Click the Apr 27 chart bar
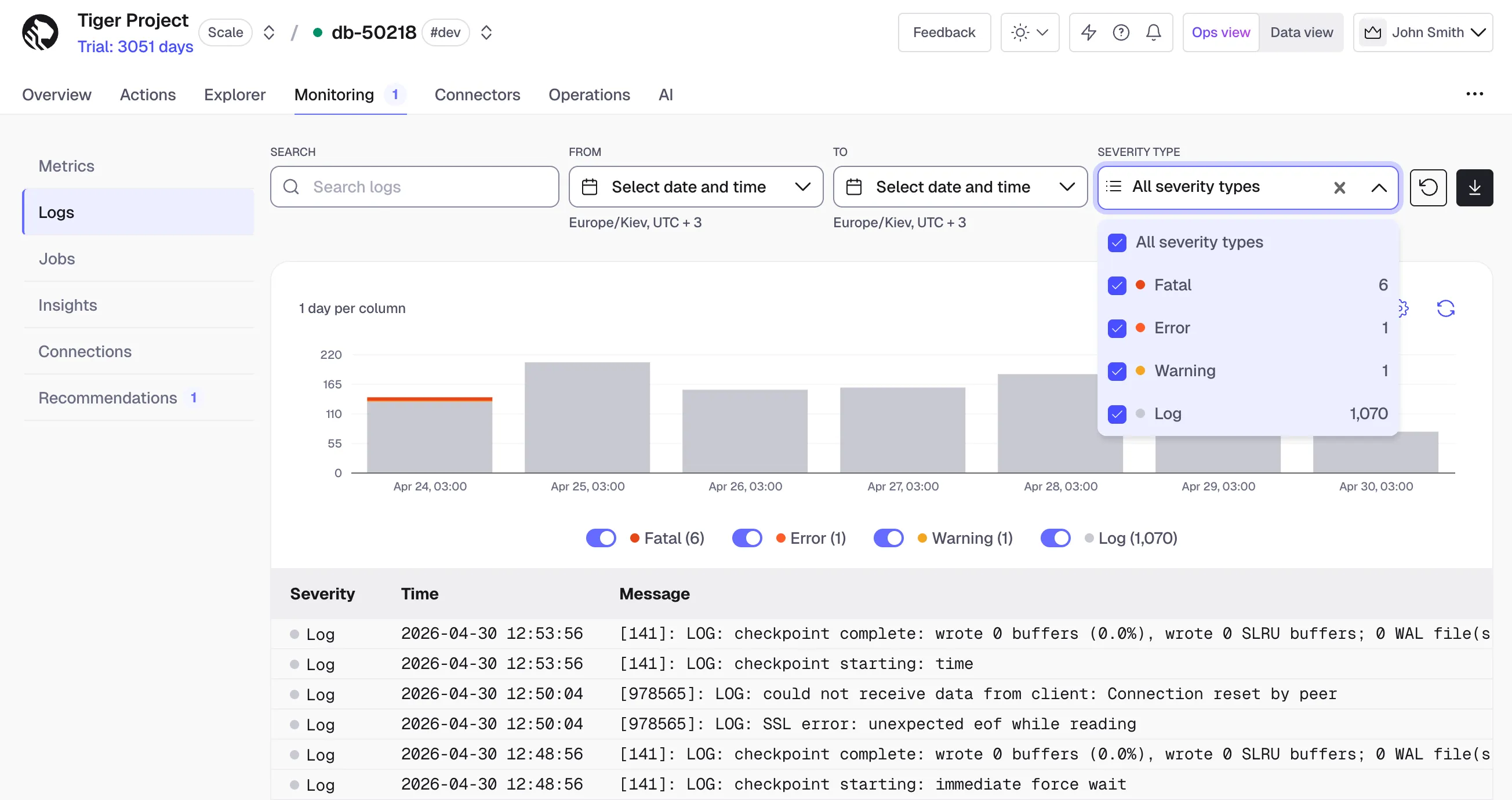This screenshot has width=1512, height=800. [x=902, y=430]
